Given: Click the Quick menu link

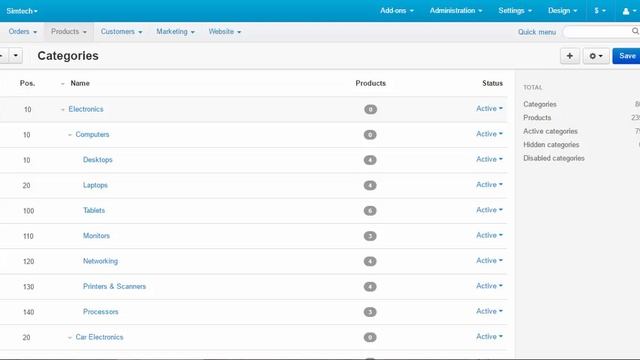Looking at the screenshot, I should point(537,32).
